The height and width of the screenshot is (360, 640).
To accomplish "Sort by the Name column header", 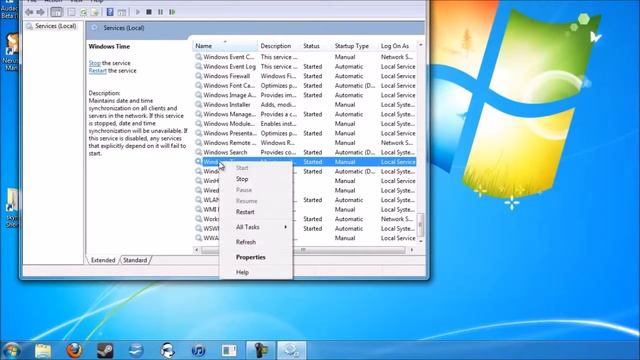I will (x=225, y=46).
